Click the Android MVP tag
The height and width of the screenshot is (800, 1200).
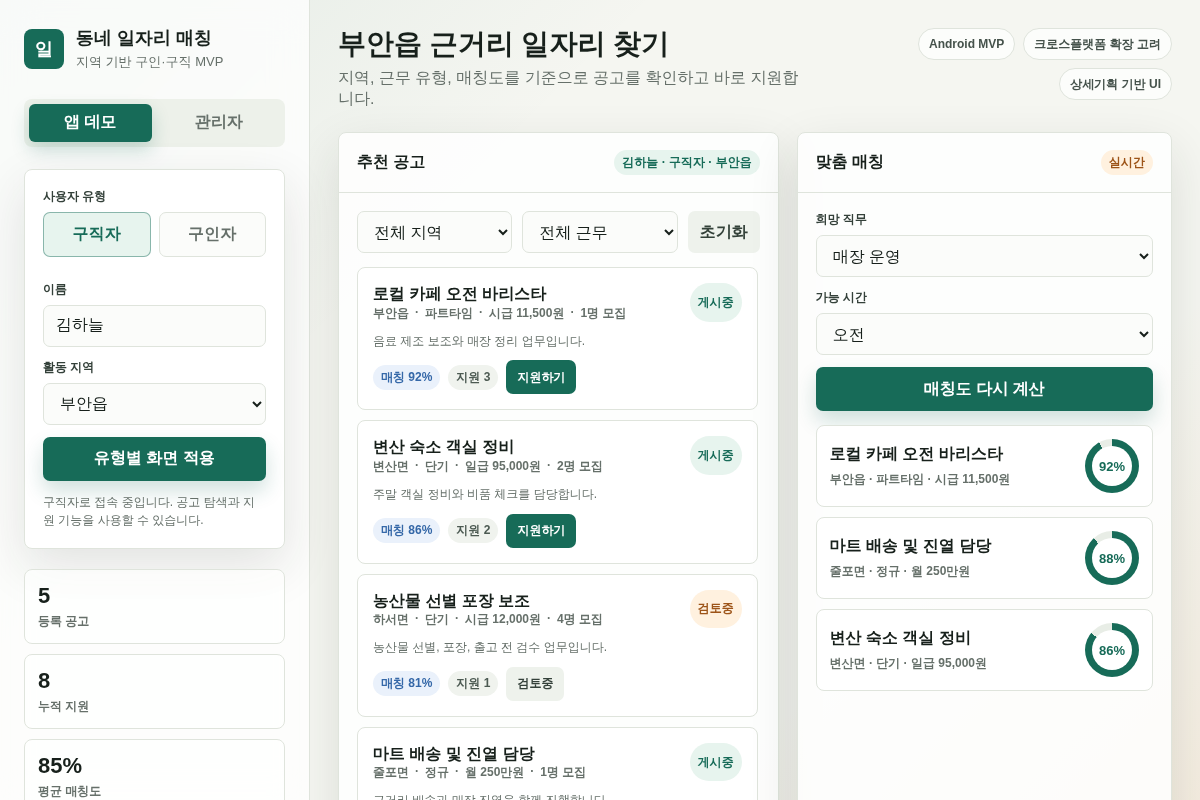tap(966, 44)
